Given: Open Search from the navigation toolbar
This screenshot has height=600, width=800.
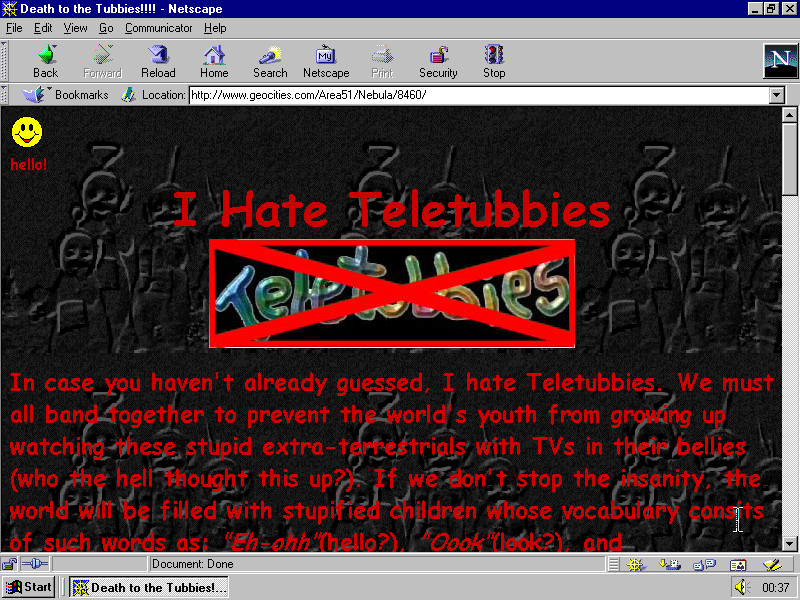Looking at the screenshot, I should [270, 62].
